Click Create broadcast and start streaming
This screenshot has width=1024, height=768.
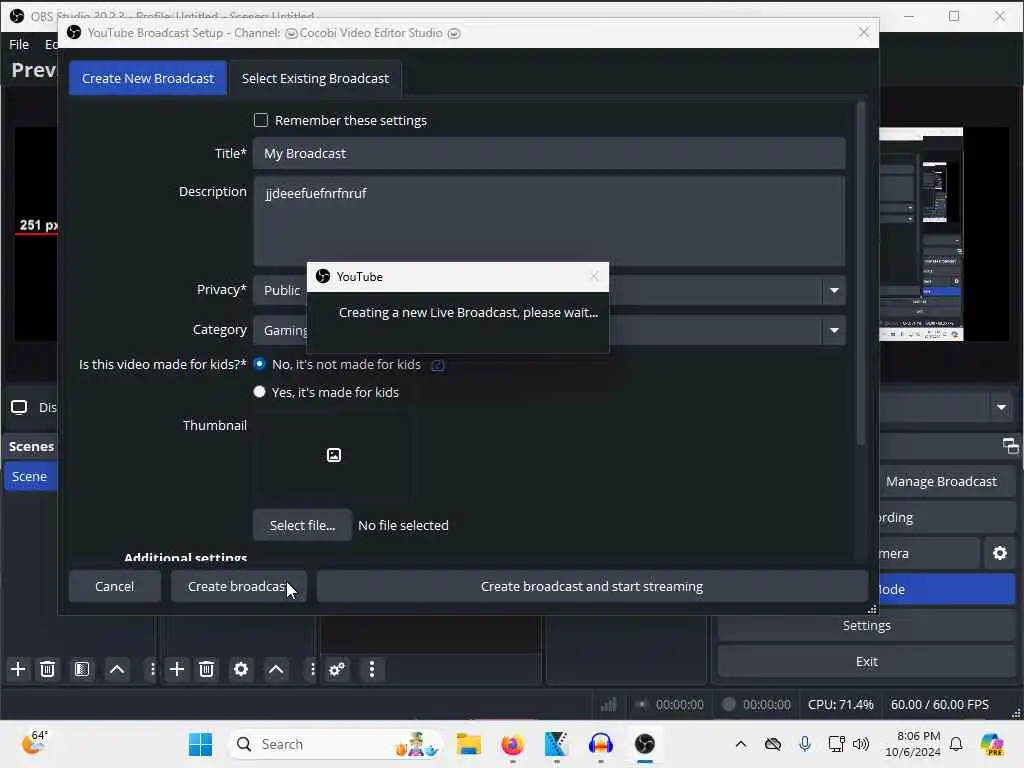pos(592,586)
